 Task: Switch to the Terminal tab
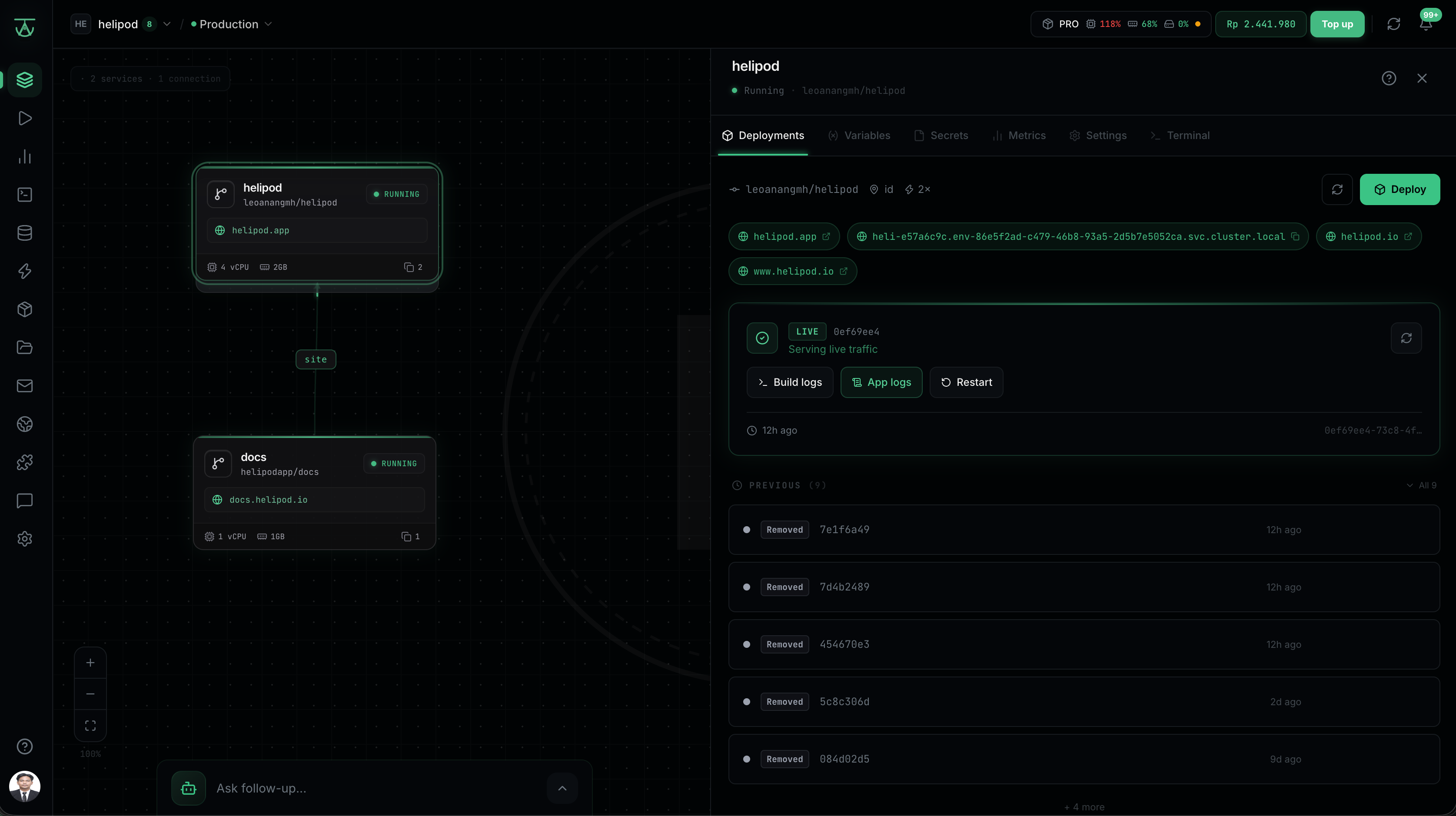coord(1180,135)
